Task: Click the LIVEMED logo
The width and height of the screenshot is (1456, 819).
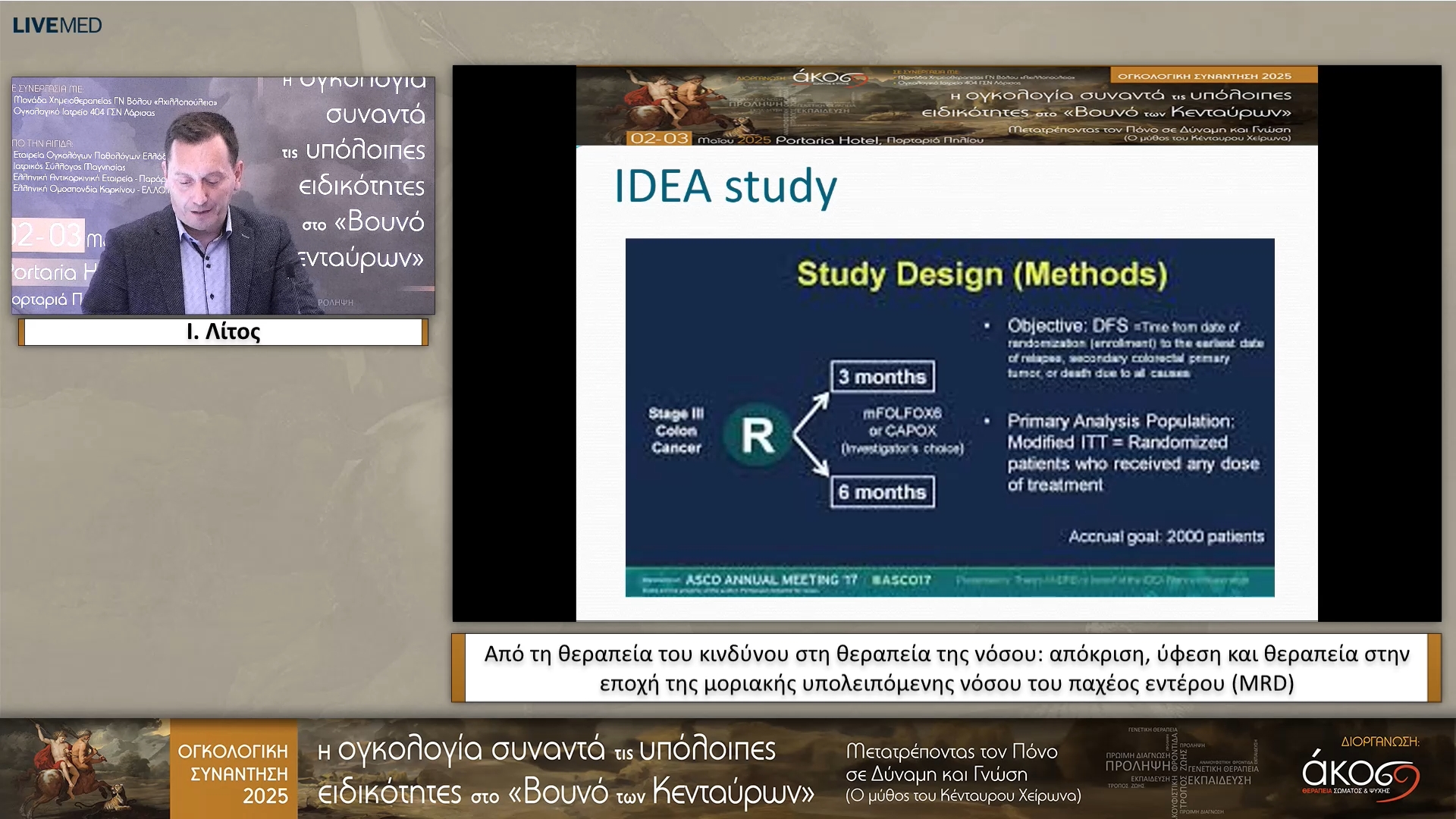Action: [57, 25]
